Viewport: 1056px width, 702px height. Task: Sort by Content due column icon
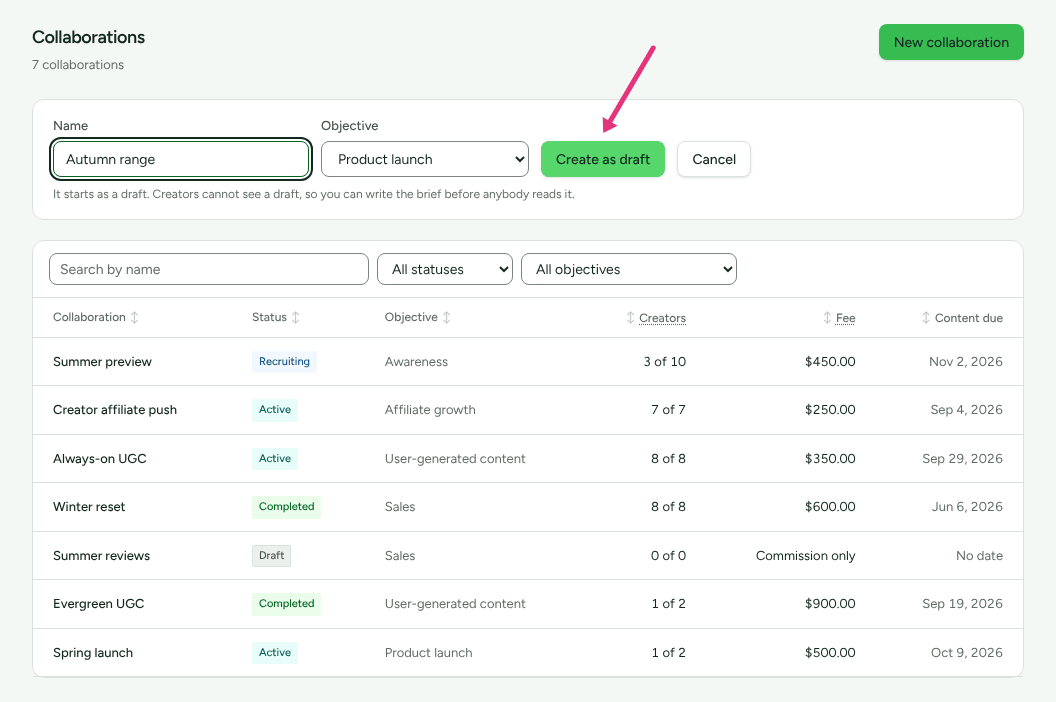point(926,317)
